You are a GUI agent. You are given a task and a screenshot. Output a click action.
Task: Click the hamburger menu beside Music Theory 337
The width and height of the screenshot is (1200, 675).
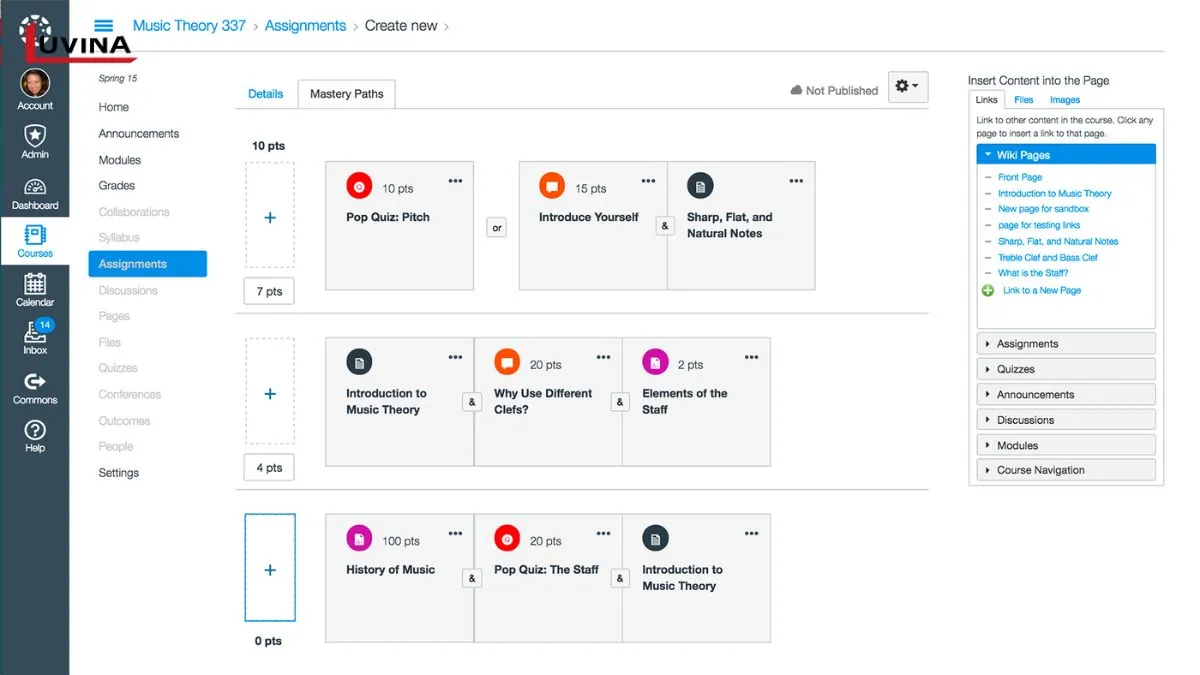tap(103, 26)
